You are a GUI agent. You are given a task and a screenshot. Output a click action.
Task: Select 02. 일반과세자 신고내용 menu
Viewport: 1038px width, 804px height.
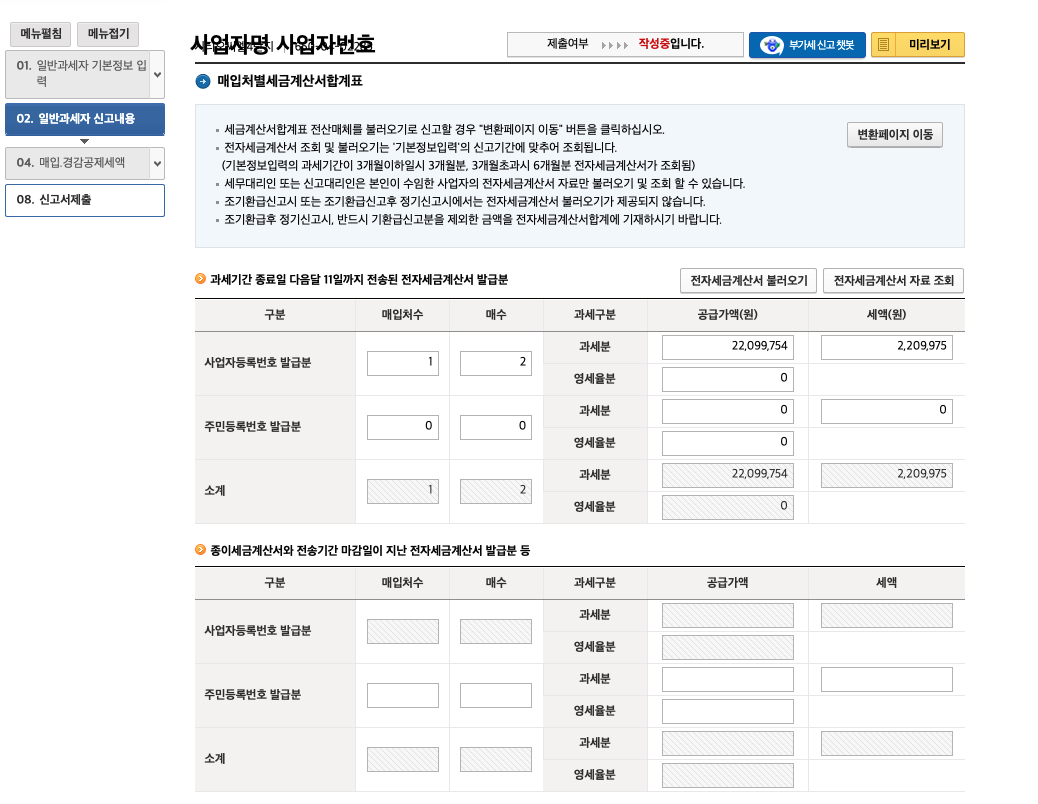(85, 119)
